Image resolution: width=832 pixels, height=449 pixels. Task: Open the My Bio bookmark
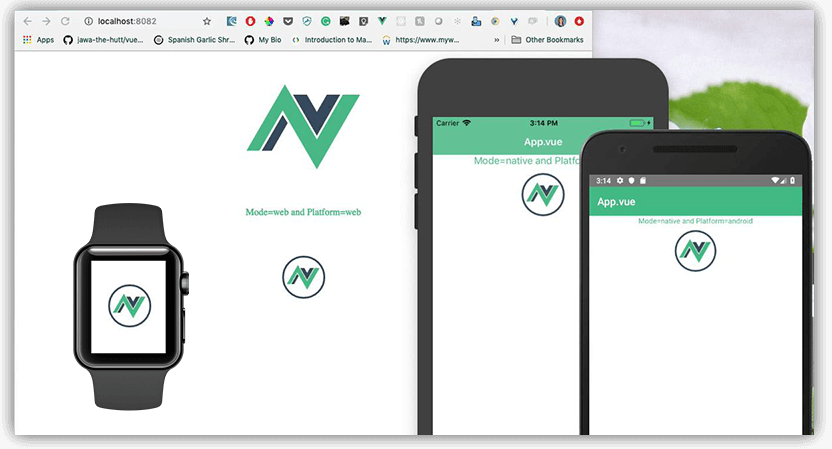(x=263, y=40)
